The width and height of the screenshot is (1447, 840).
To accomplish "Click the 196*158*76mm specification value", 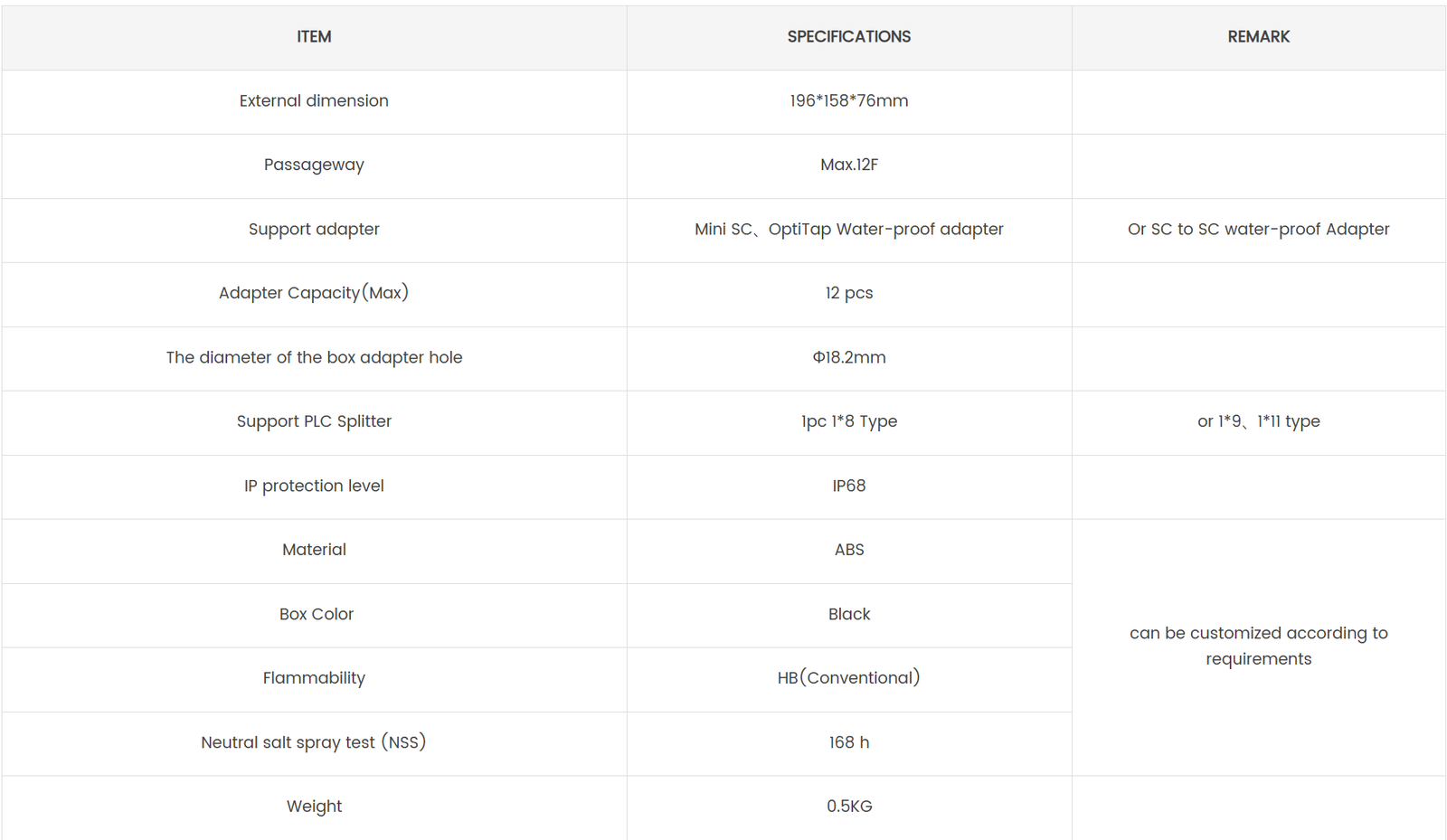I will coord(848,101).
